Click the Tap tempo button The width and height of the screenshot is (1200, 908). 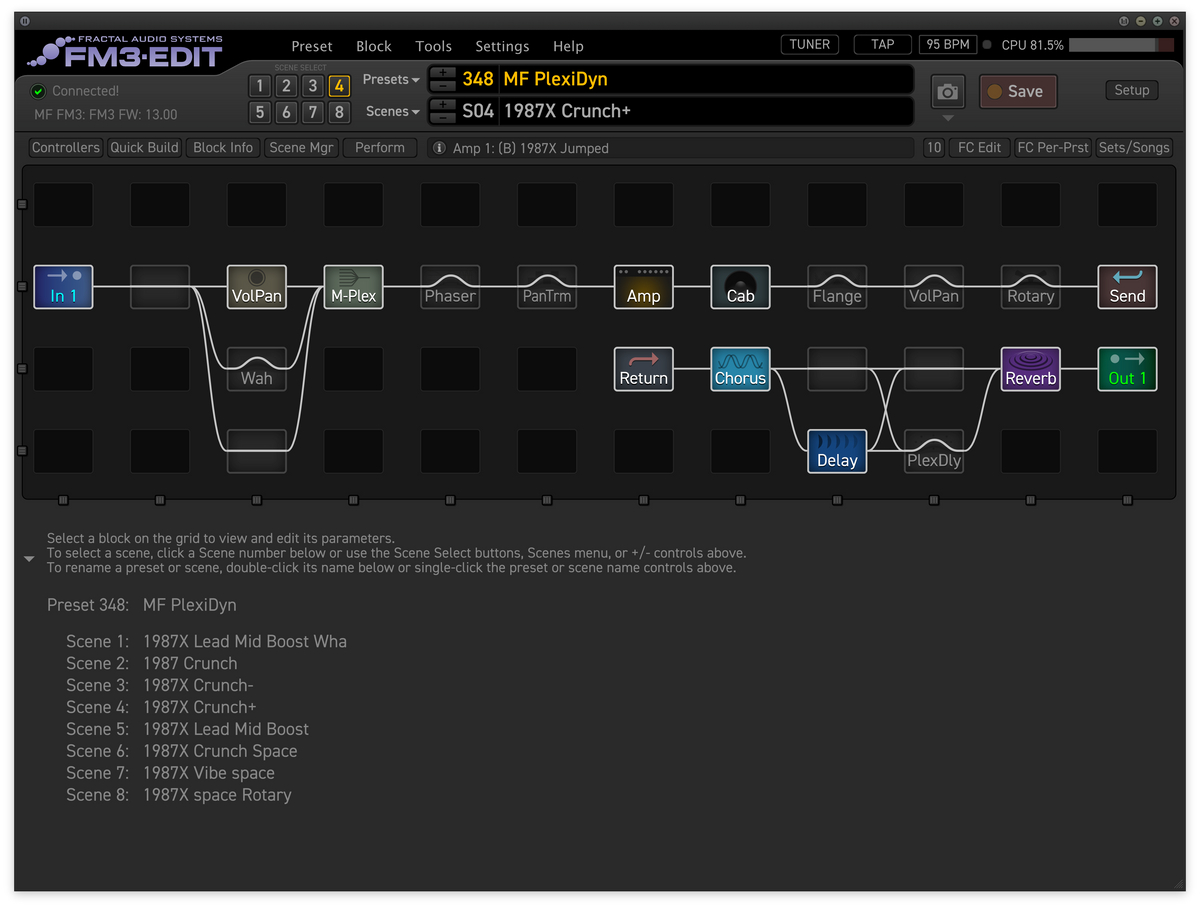(882, 44)
